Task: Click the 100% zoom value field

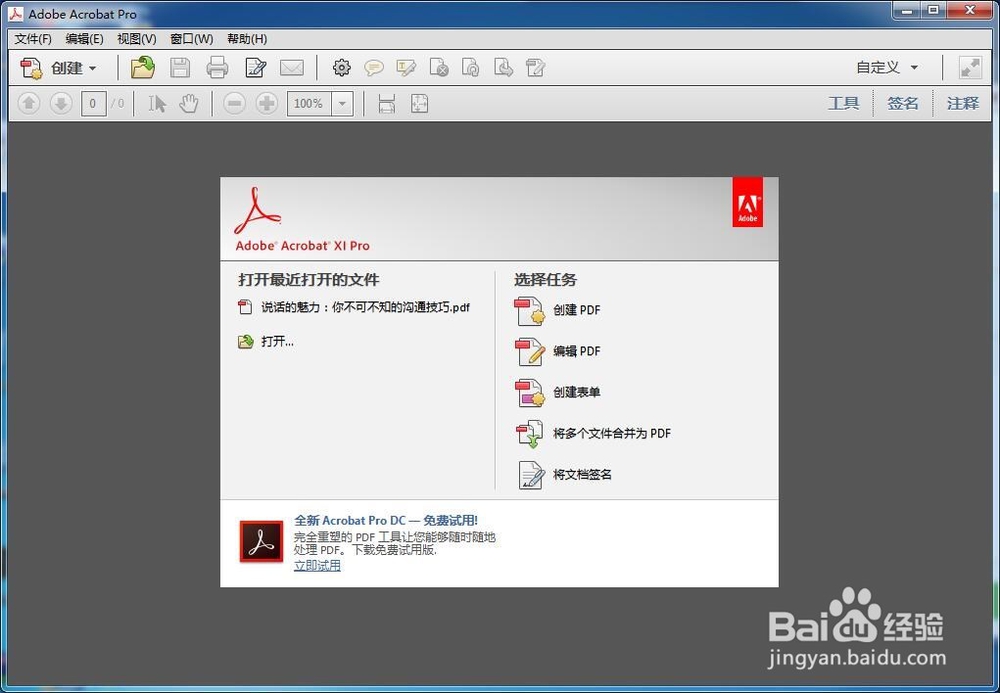Action: pyautogui.click(x=310, y=103)
